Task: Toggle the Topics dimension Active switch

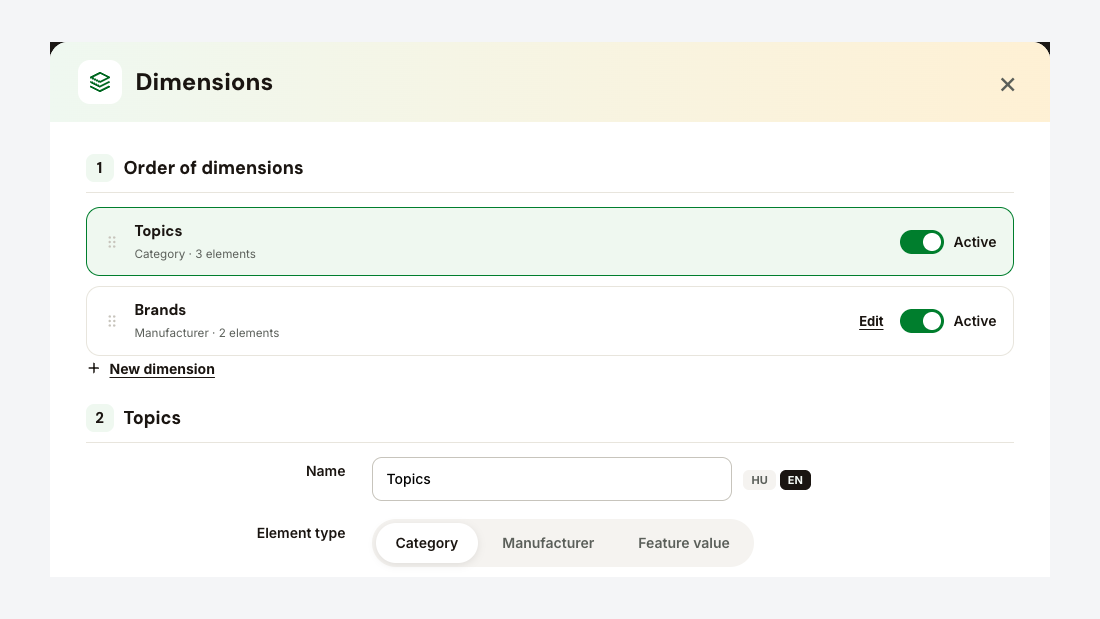Action: pos(922,242)
